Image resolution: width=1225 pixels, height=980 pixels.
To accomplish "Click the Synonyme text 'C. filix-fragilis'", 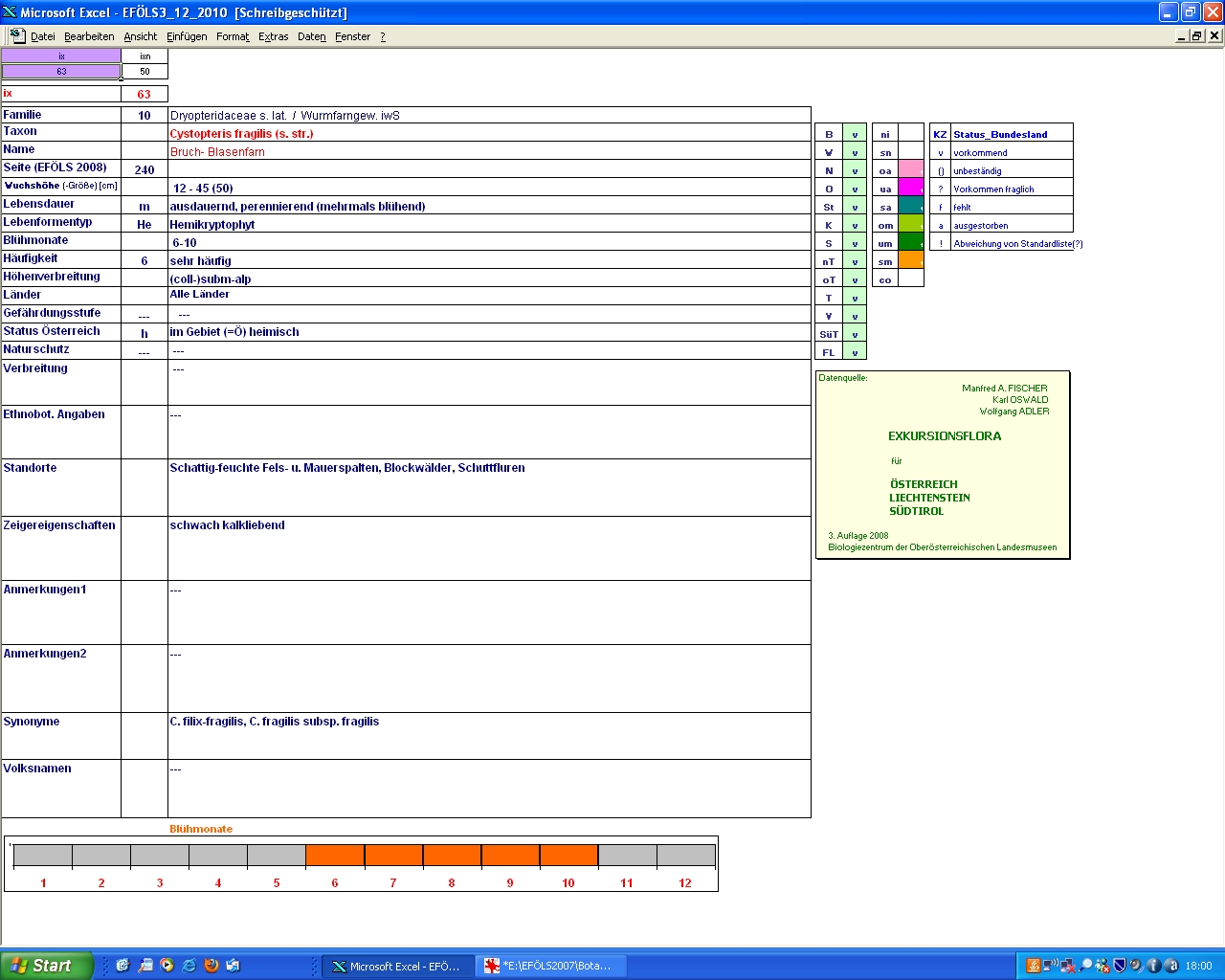I will [x=208, y=722].
